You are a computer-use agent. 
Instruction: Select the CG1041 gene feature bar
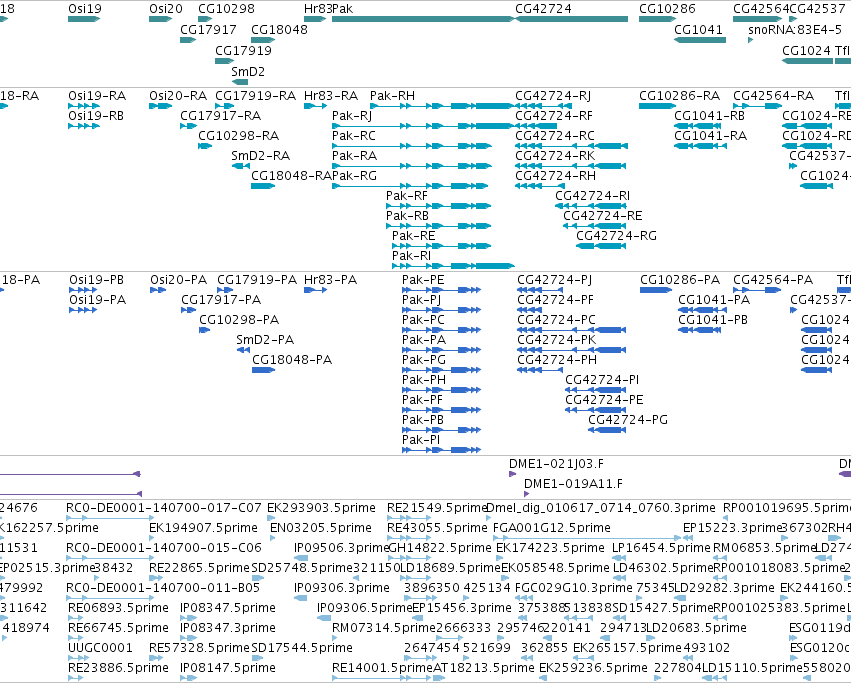click(x=700, y=40)
